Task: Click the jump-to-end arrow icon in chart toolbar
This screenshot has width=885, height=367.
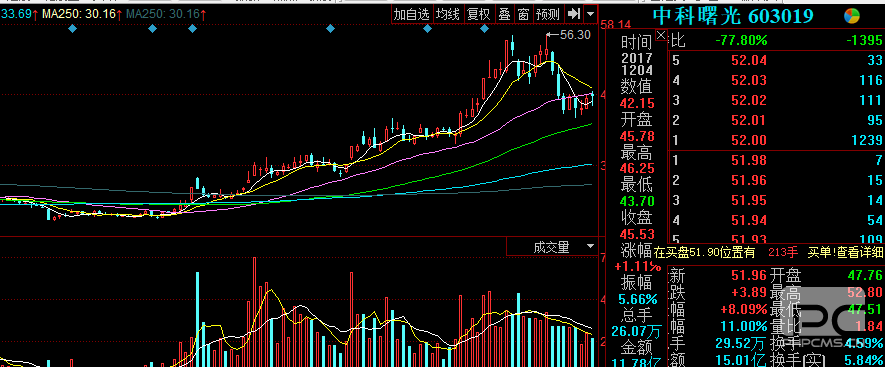Action: coord(574,14)
